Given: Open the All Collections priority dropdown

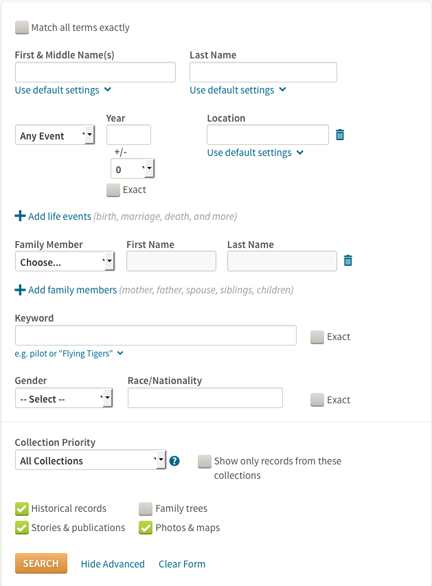Looking at the screenshot, I should (90, 460).
